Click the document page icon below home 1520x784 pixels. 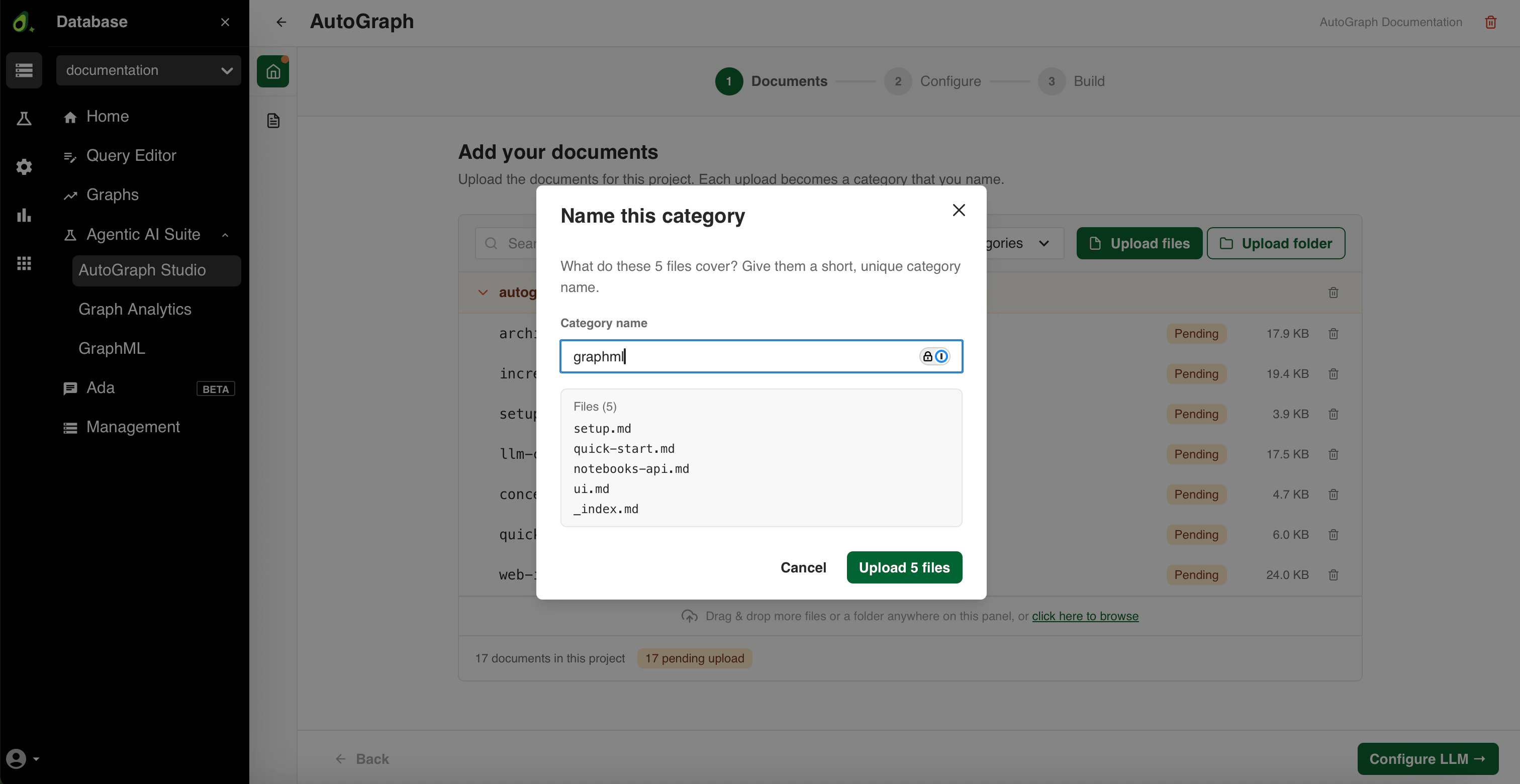(x=272, y=121)
